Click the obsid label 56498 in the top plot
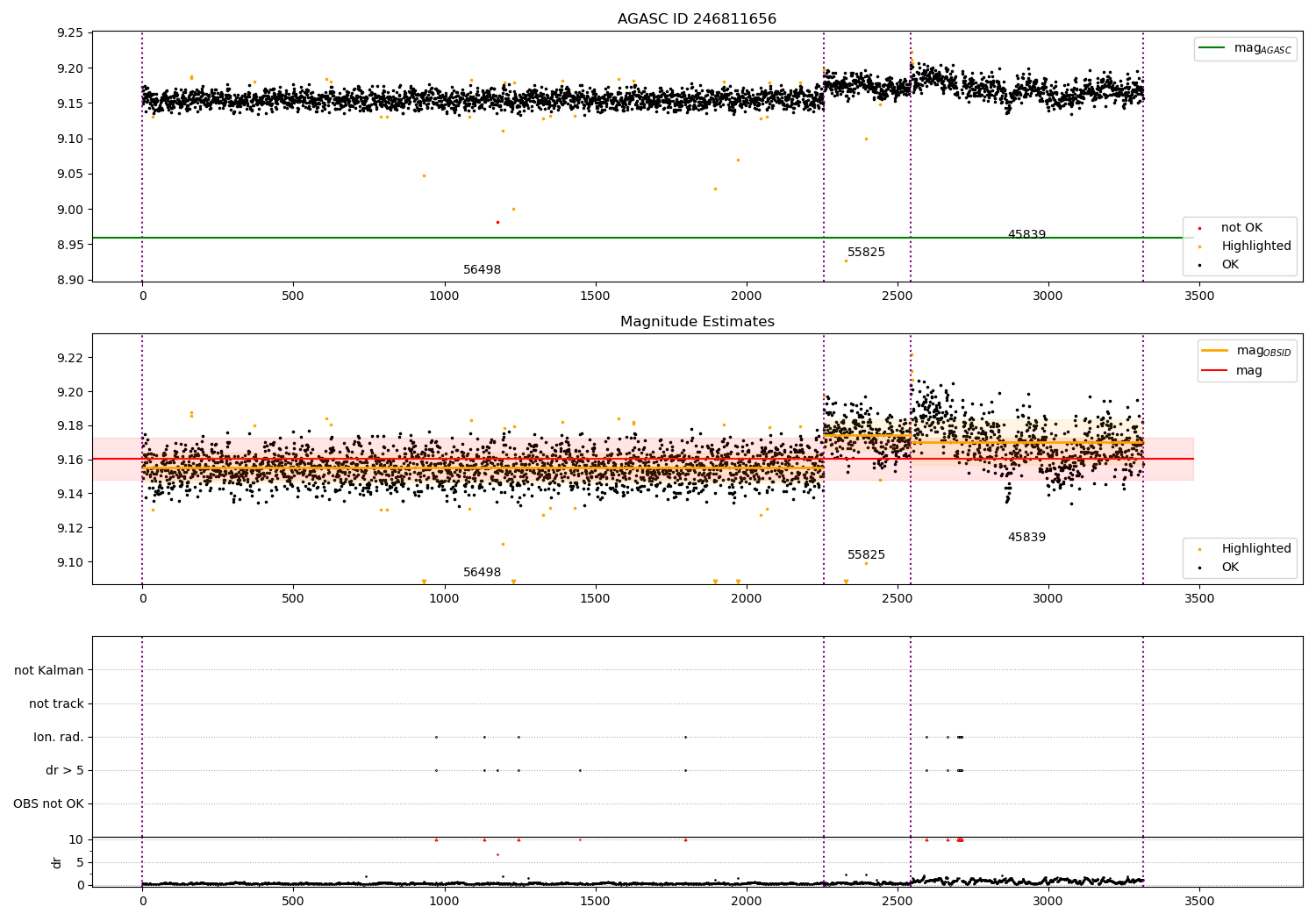Viewport: 1316px width, 921px height. click(x=482, y=270)
